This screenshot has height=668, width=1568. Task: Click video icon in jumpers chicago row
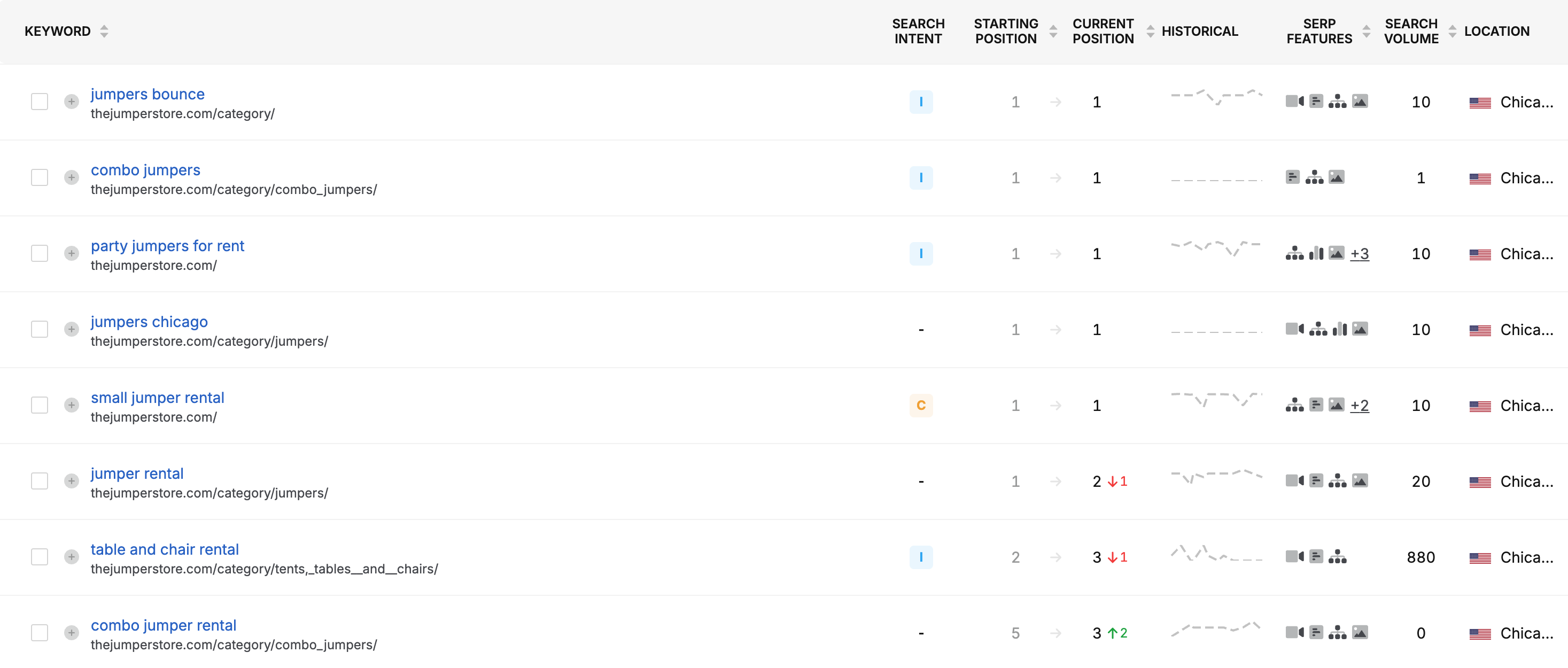click(x=1295, y=329)
